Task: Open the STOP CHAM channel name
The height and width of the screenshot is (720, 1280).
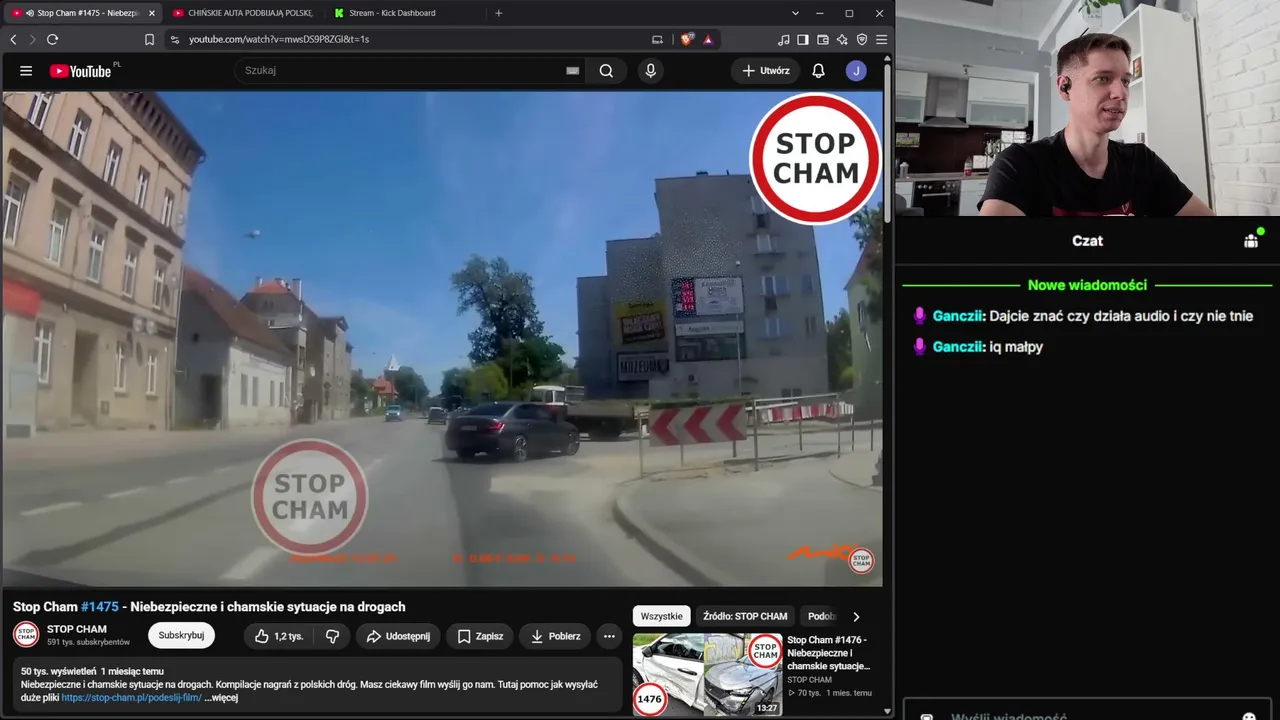Action: [77, 629]
